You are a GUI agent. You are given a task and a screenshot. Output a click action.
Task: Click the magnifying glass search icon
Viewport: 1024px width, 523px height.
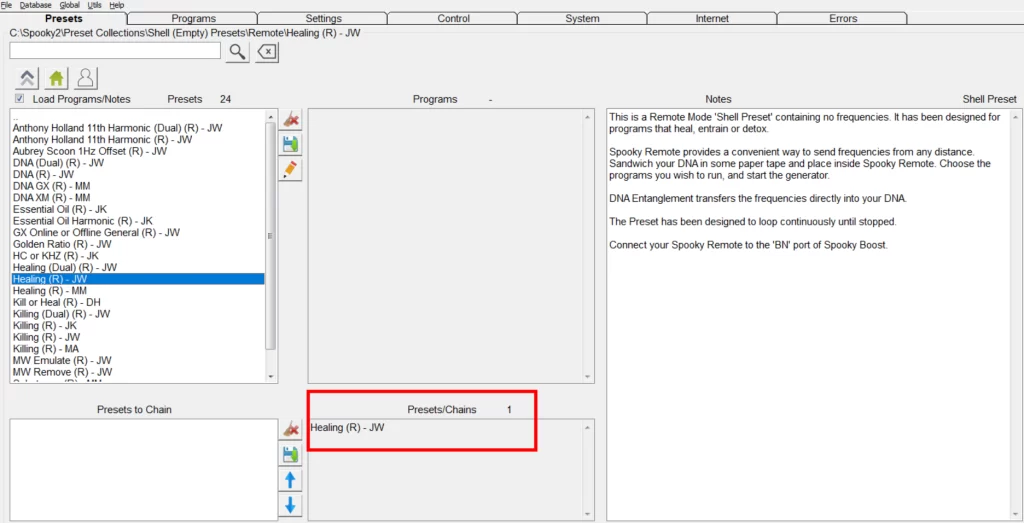pos(236,52)
